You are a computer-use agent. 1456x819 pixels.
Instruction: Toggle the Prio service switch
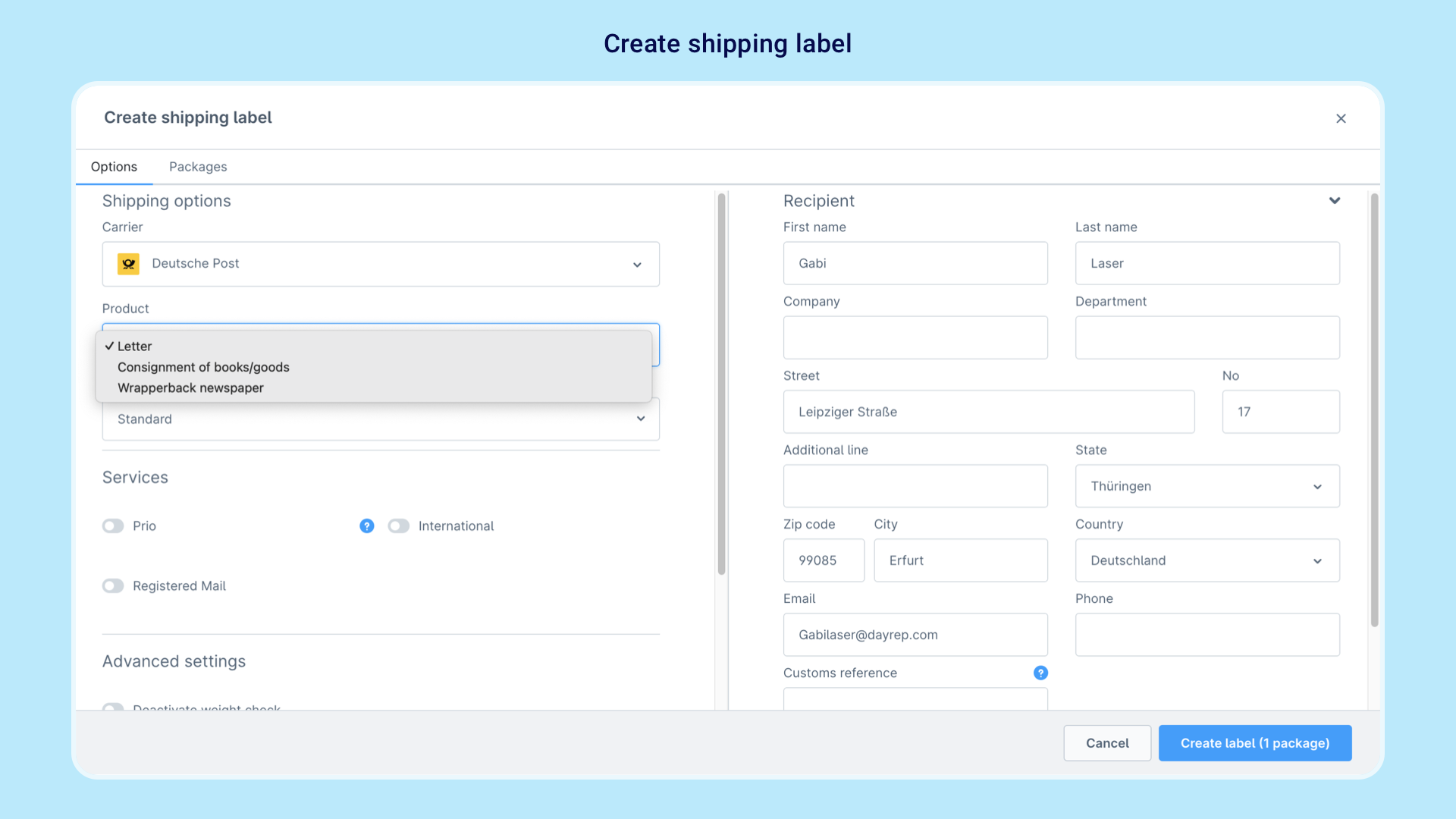click(113, 526)
